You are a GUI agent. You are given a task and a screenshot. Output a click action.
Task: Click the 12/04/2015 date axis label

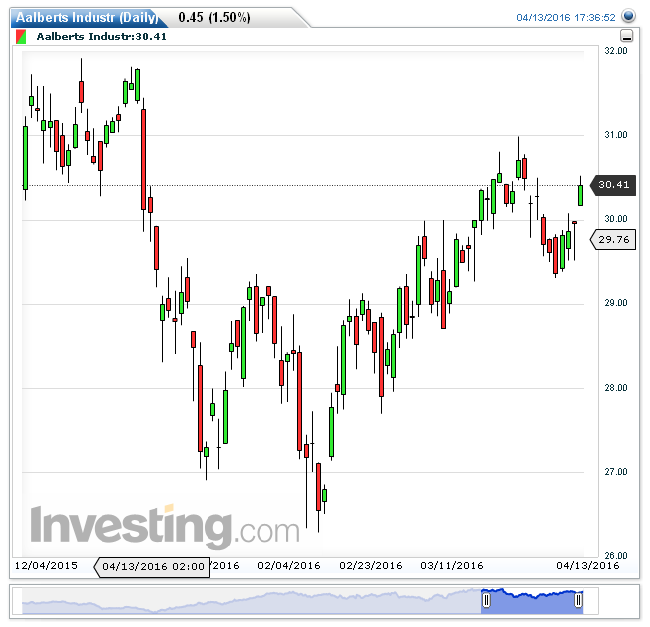46,566
